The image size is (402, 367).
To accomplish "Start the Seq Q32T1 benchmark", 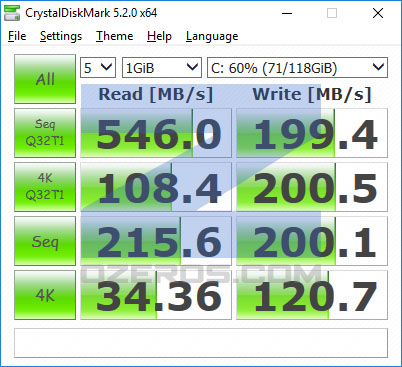I will pyautogui.click(x=45, y=133).
